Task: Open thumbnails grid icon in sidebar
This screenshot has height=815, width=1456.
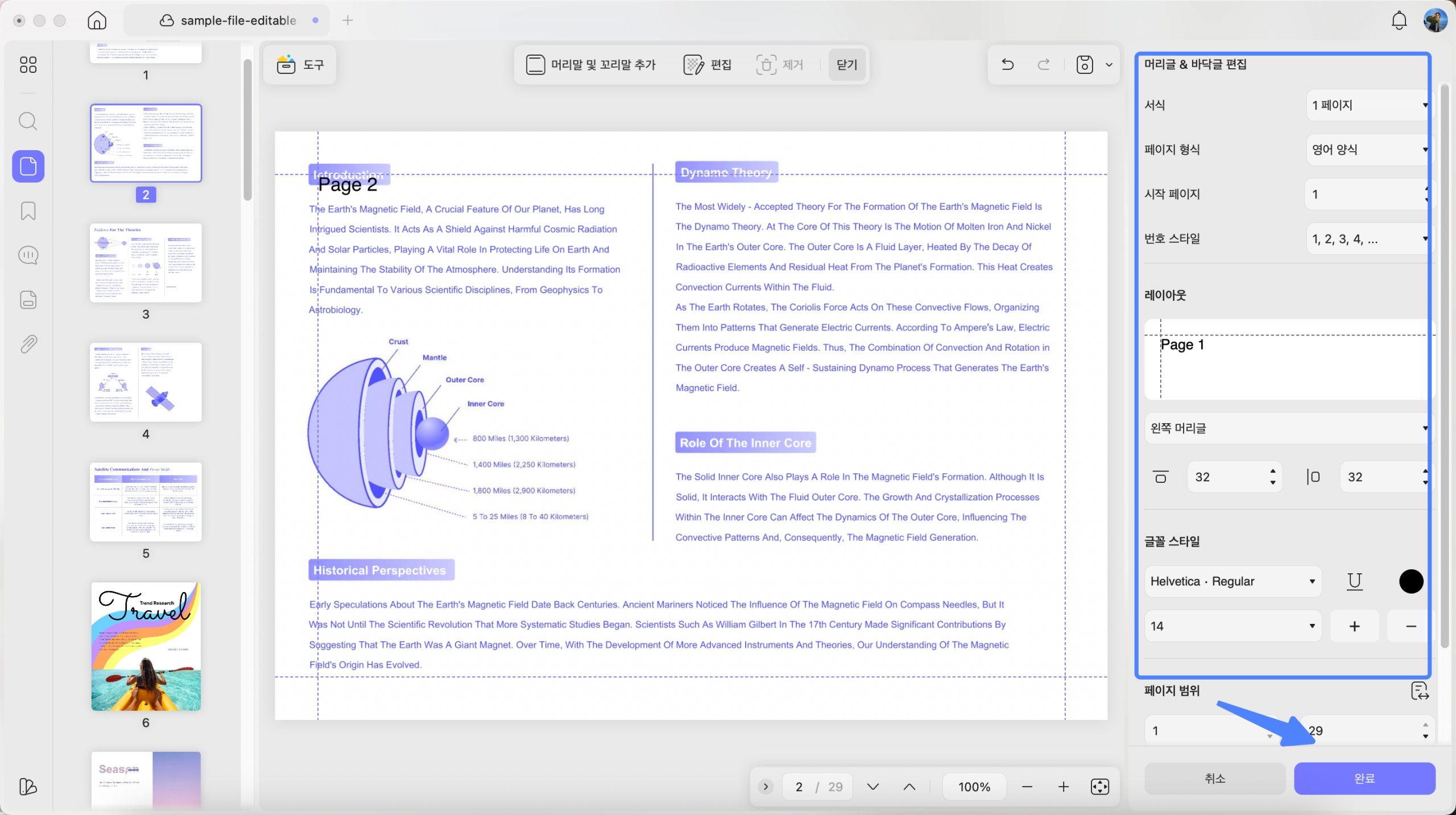Action: [28, 65]
